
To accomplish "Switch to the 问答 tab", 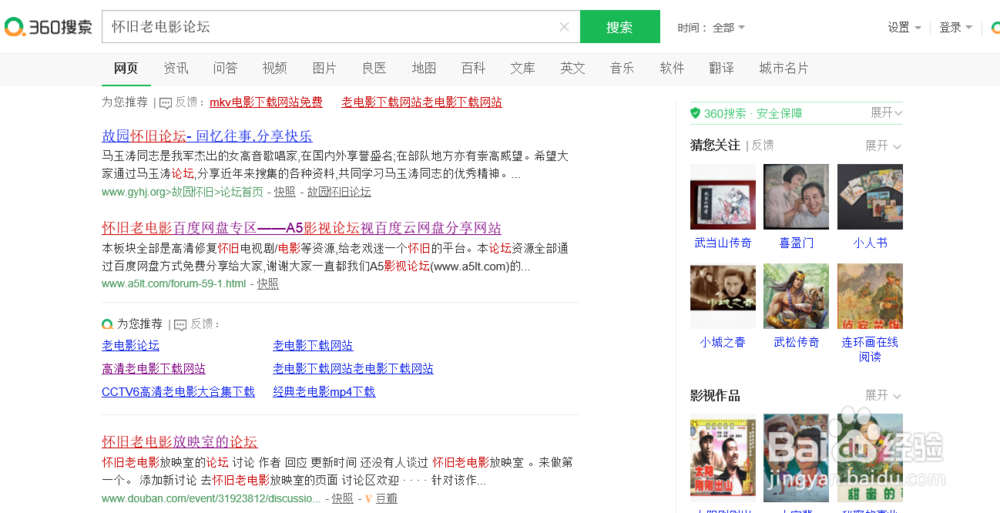I will tap(225, 68).
